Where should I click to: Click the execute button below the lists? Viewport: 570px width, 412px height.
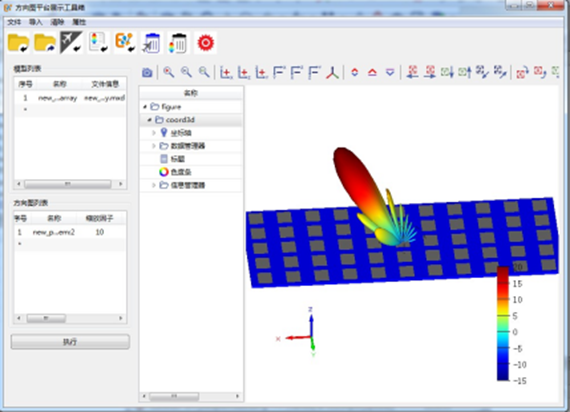click(70, 342)
